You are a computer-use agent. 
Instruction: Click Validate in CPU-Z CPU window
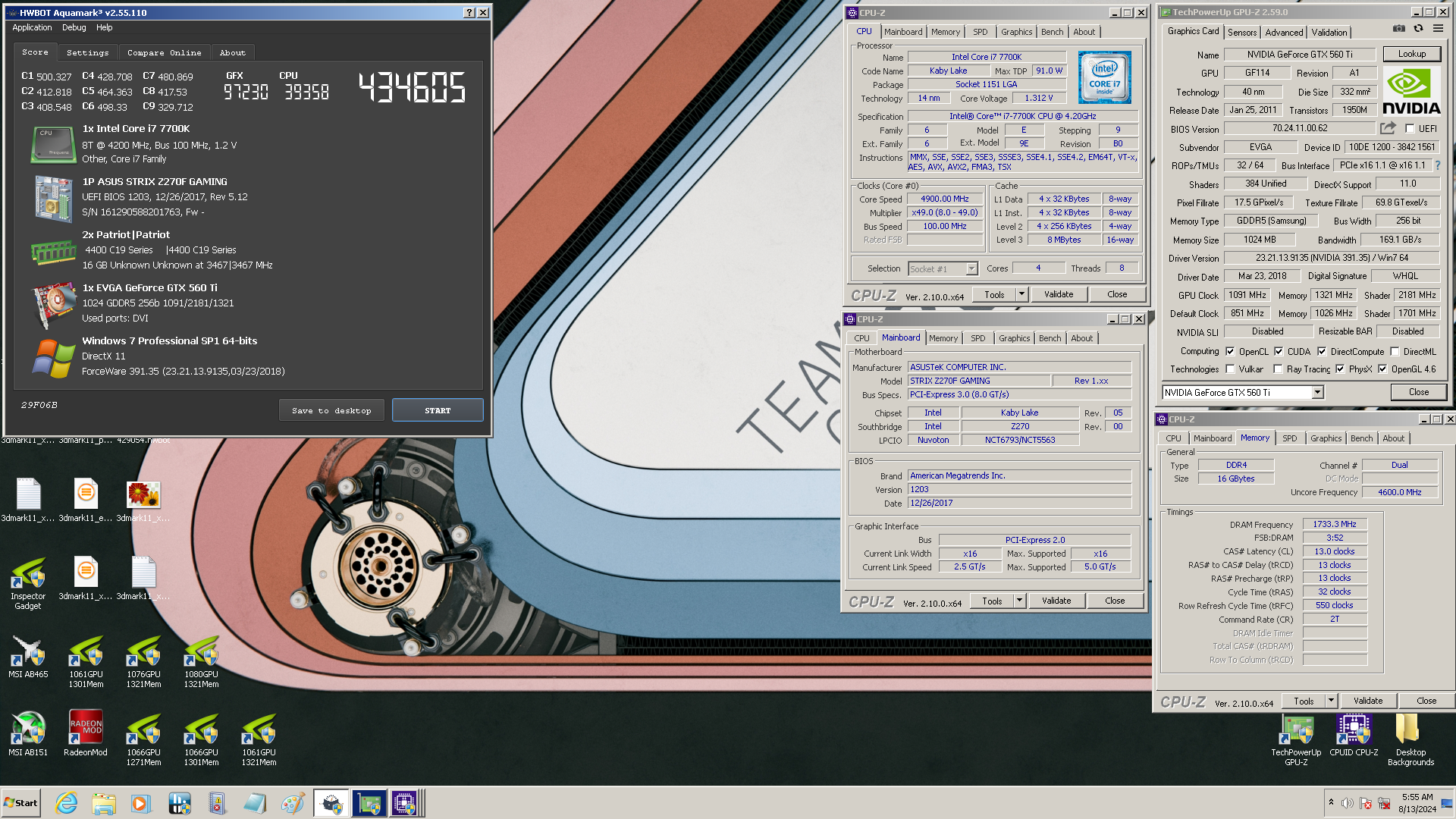tap(1059, 294)
